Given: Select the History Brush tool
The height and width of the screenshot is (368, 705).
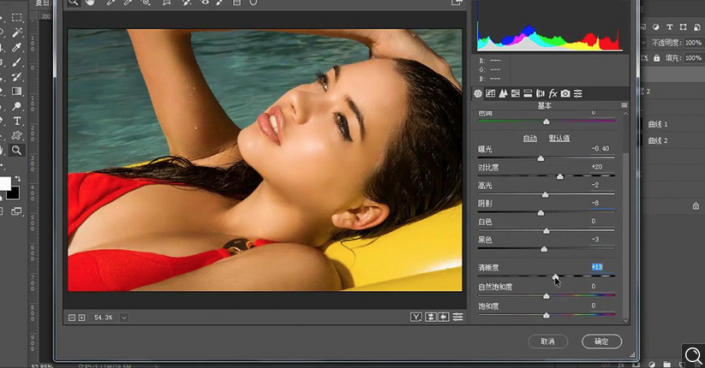Looking at the screenshot, I should point(17,77).
